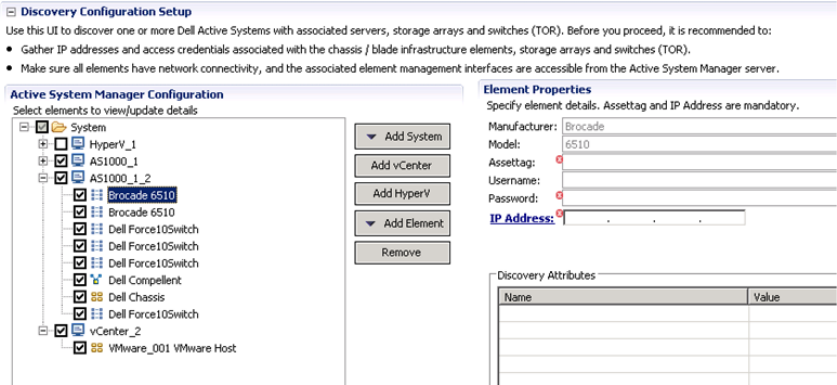Uncheck the vCenter_2 checkbox
Viewport: 837px width, 385px height.
[61, 331]
